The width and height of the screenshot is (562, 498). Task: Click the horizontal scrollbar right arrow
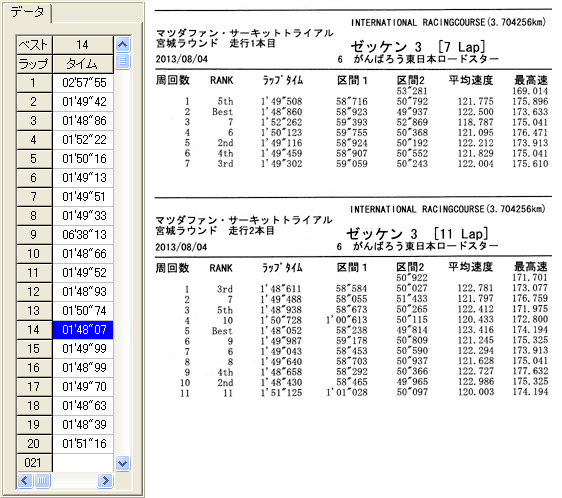105,480
